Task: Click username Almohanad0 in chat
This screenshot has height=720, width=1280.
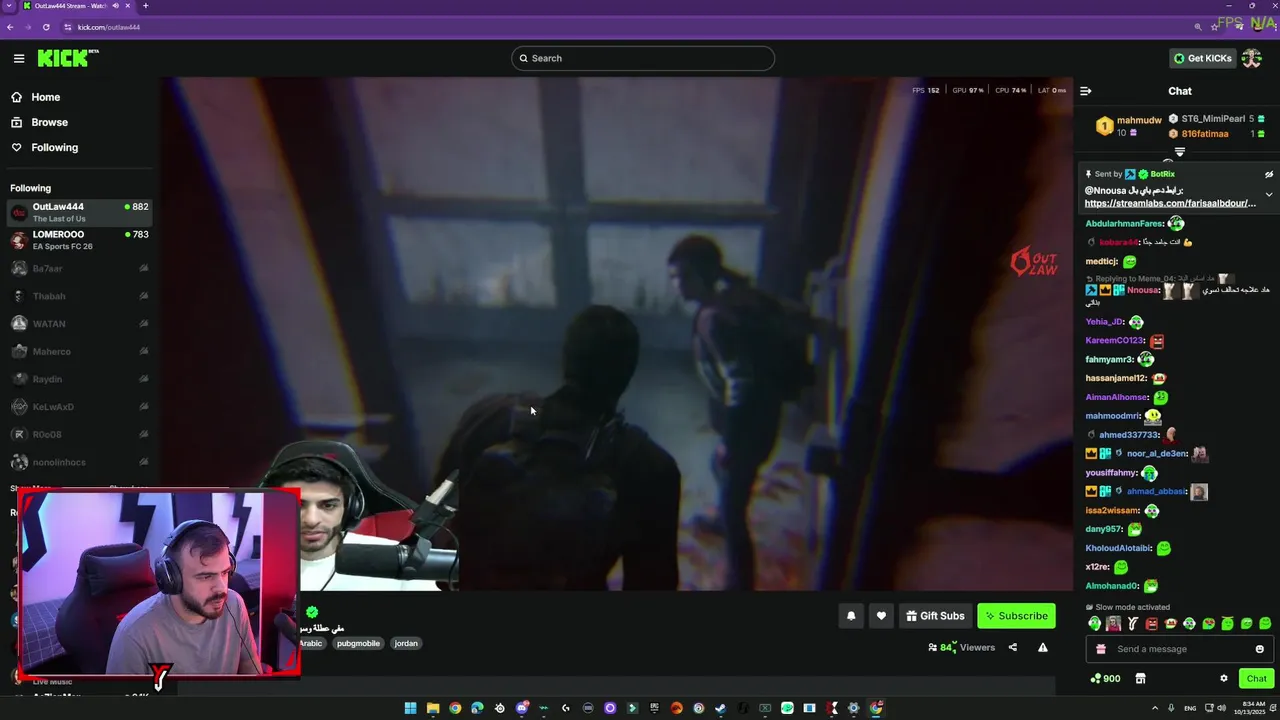Action: point(1112,586)
